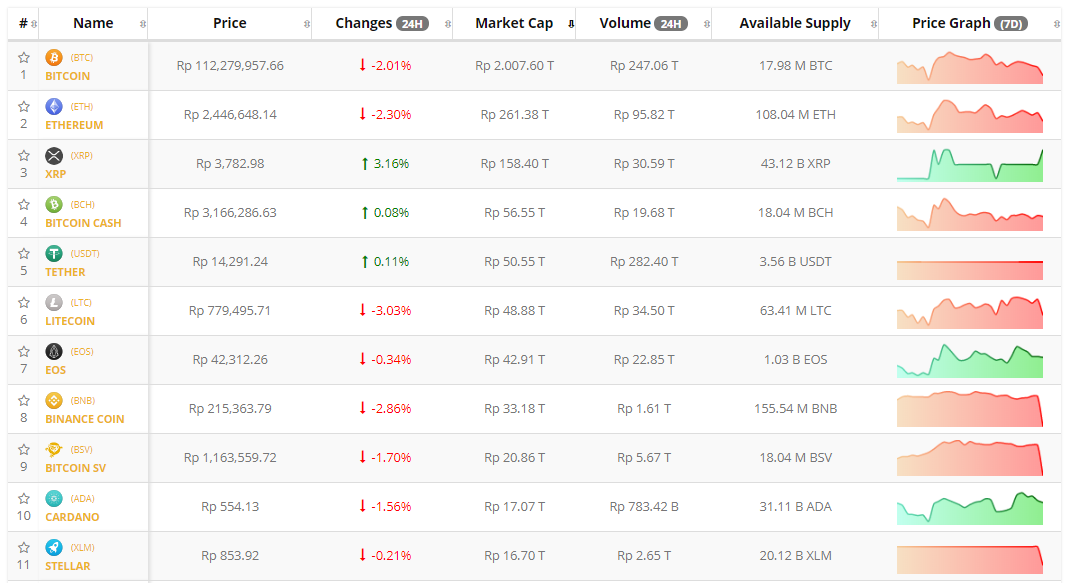Screen dimensions: 1066x583
Task: Open the BITCOIN SV name link
Action: [75, 468]
